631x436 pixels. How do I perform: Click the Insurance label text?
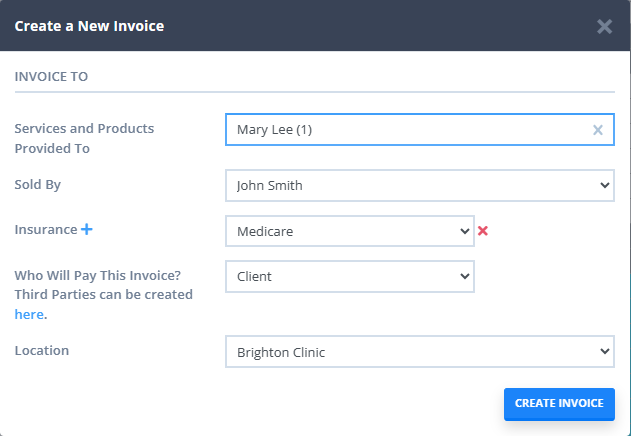pyautogui.click(x=45, y=230)
